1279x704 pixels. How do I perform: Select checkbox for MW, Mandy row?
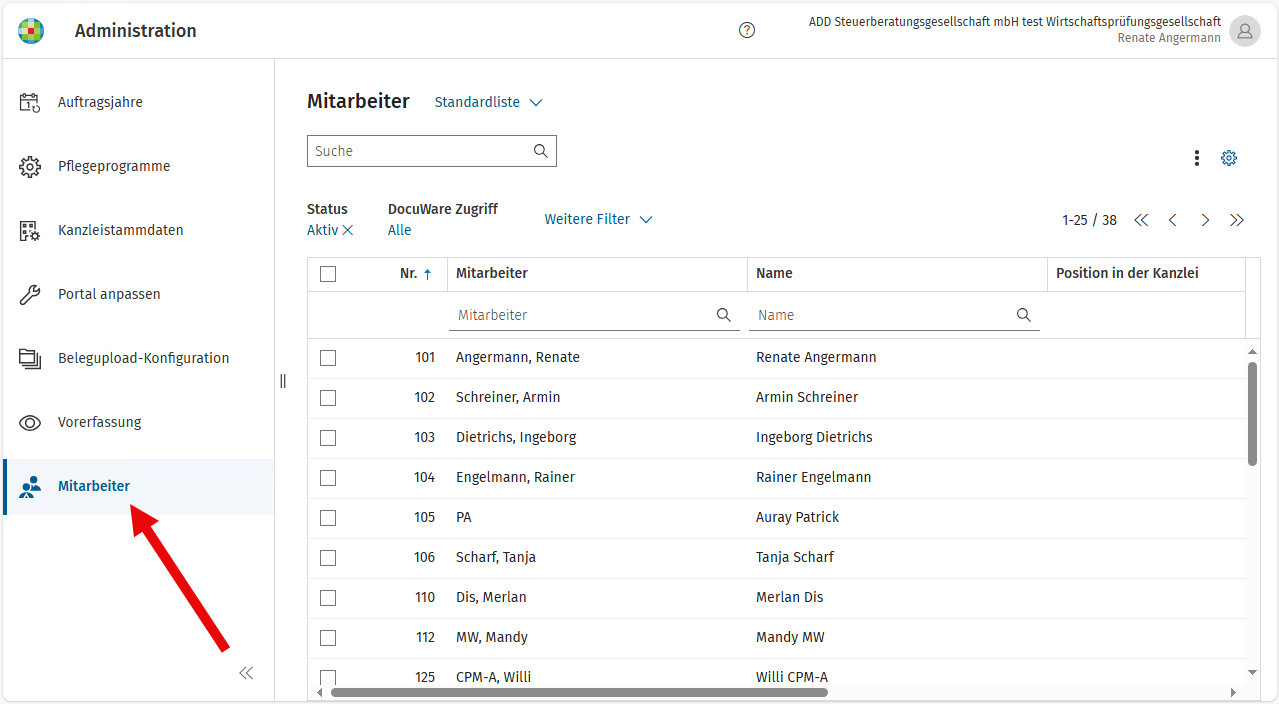coord(328,638)
